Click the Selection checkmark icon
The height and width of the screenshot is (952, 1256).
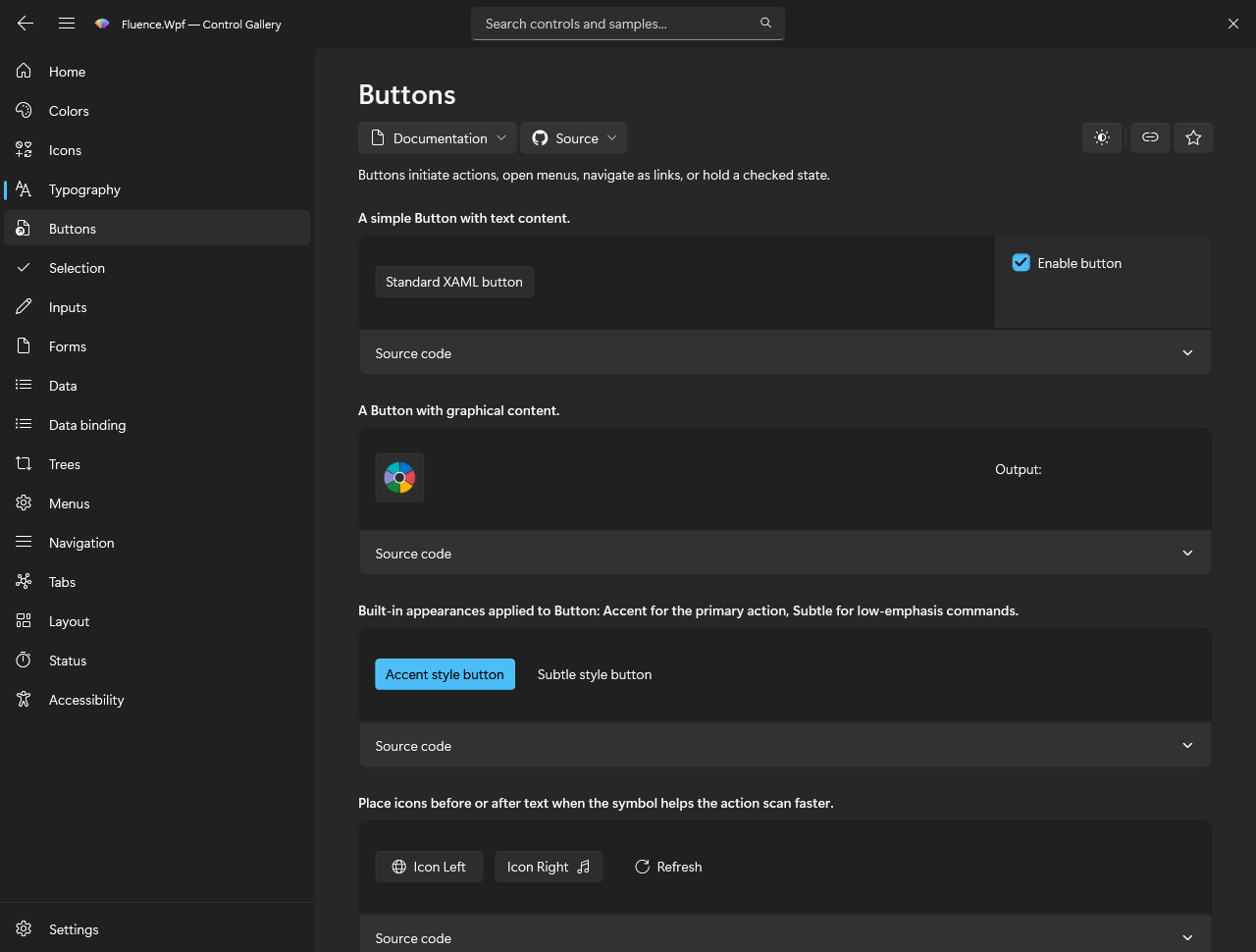point(24,267)
